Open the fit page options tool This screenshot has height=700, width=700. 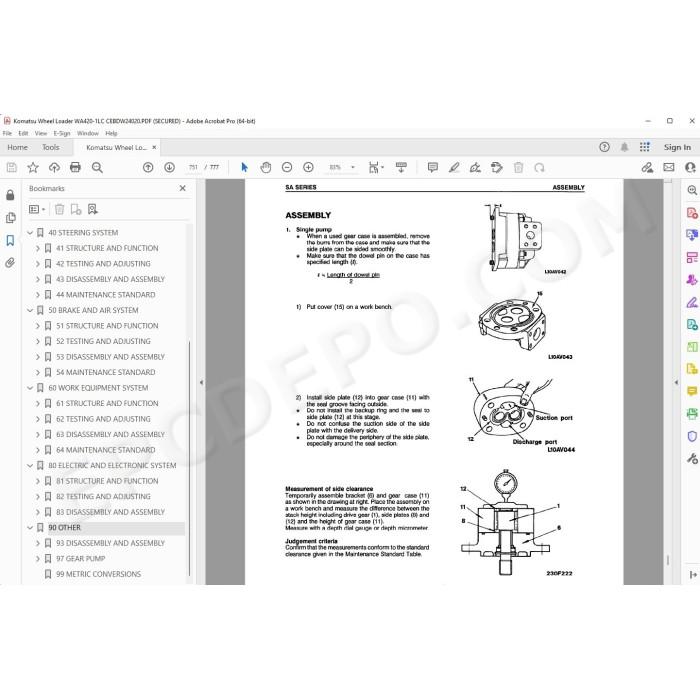tap(376, 167)
